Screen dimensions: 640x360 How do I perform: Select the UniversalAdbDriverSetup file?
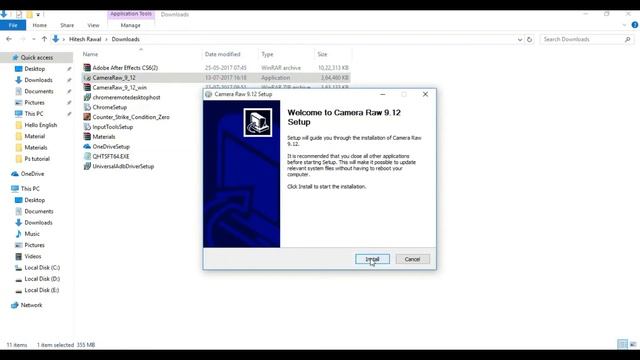[123, 166]
